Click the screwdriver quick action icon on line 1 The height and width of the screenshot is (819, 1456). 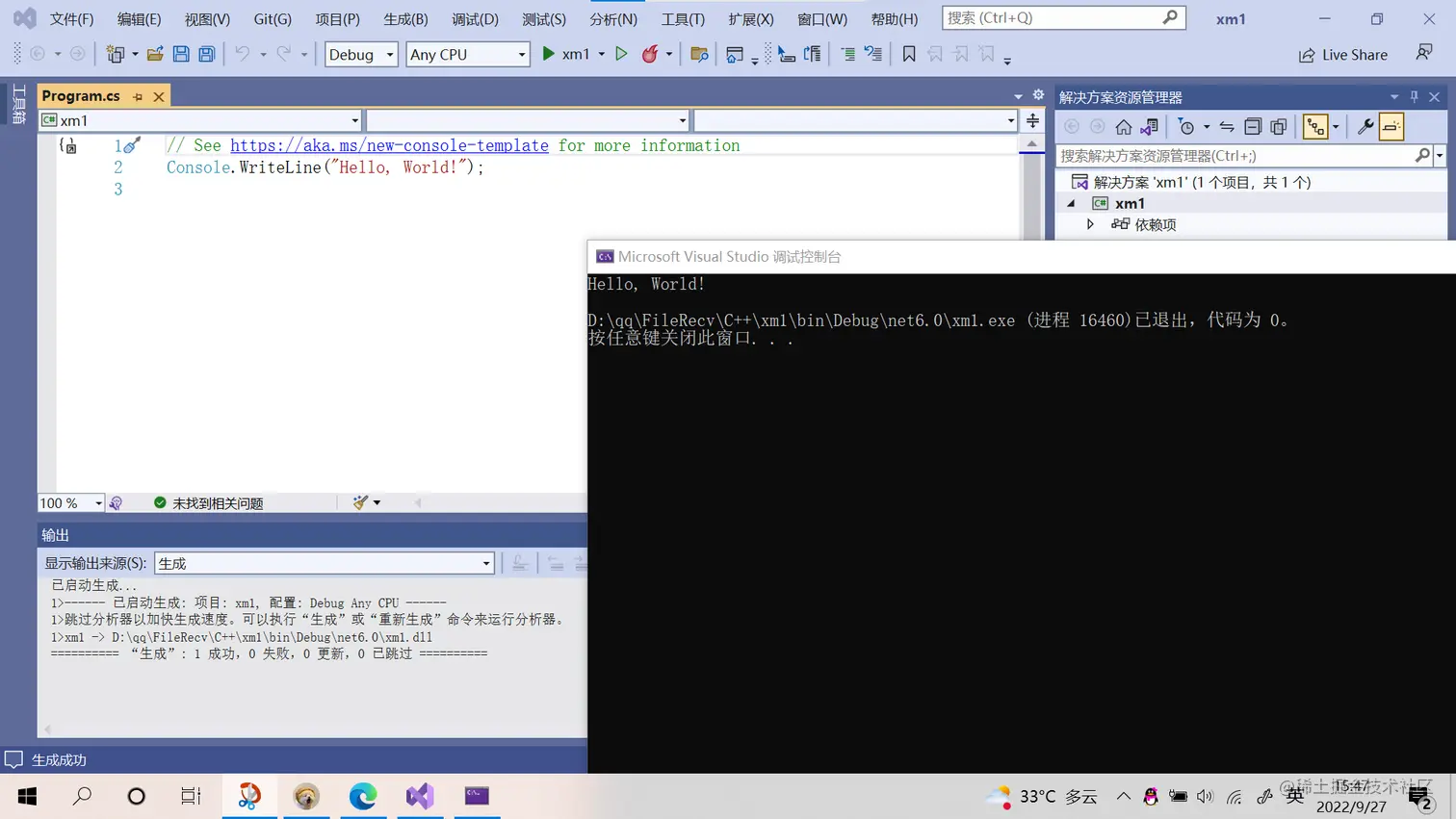click(132, 144)
